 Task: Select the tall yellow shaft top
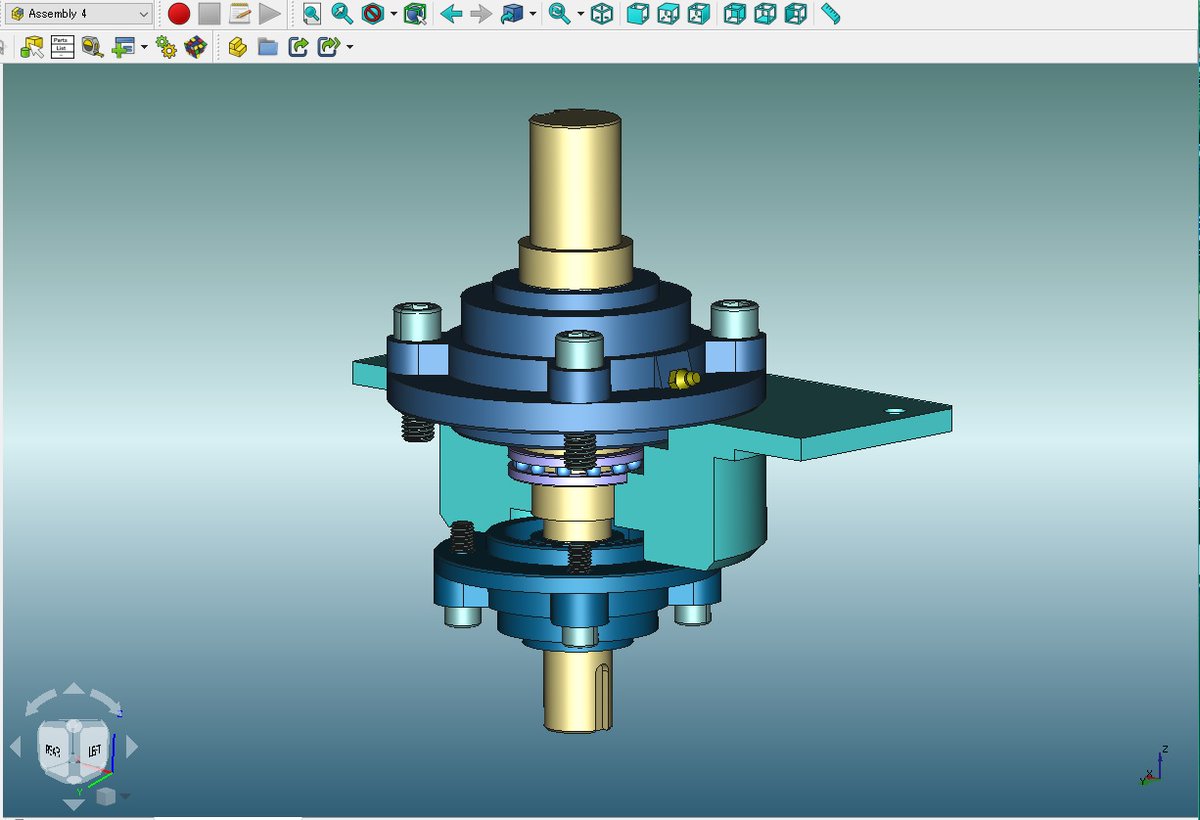tap(576, 180)
